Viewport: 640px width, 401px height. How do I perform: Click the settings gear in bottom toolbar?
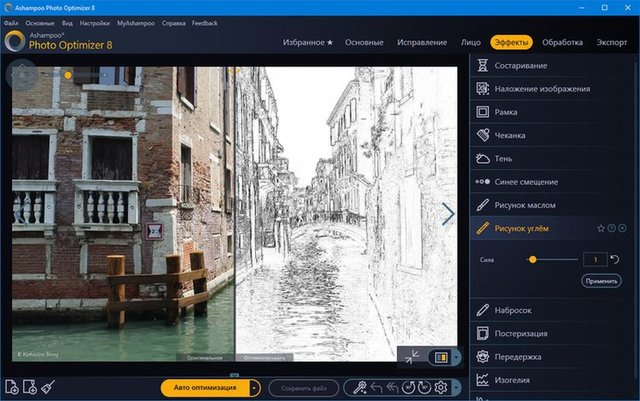tap(440, 387)
